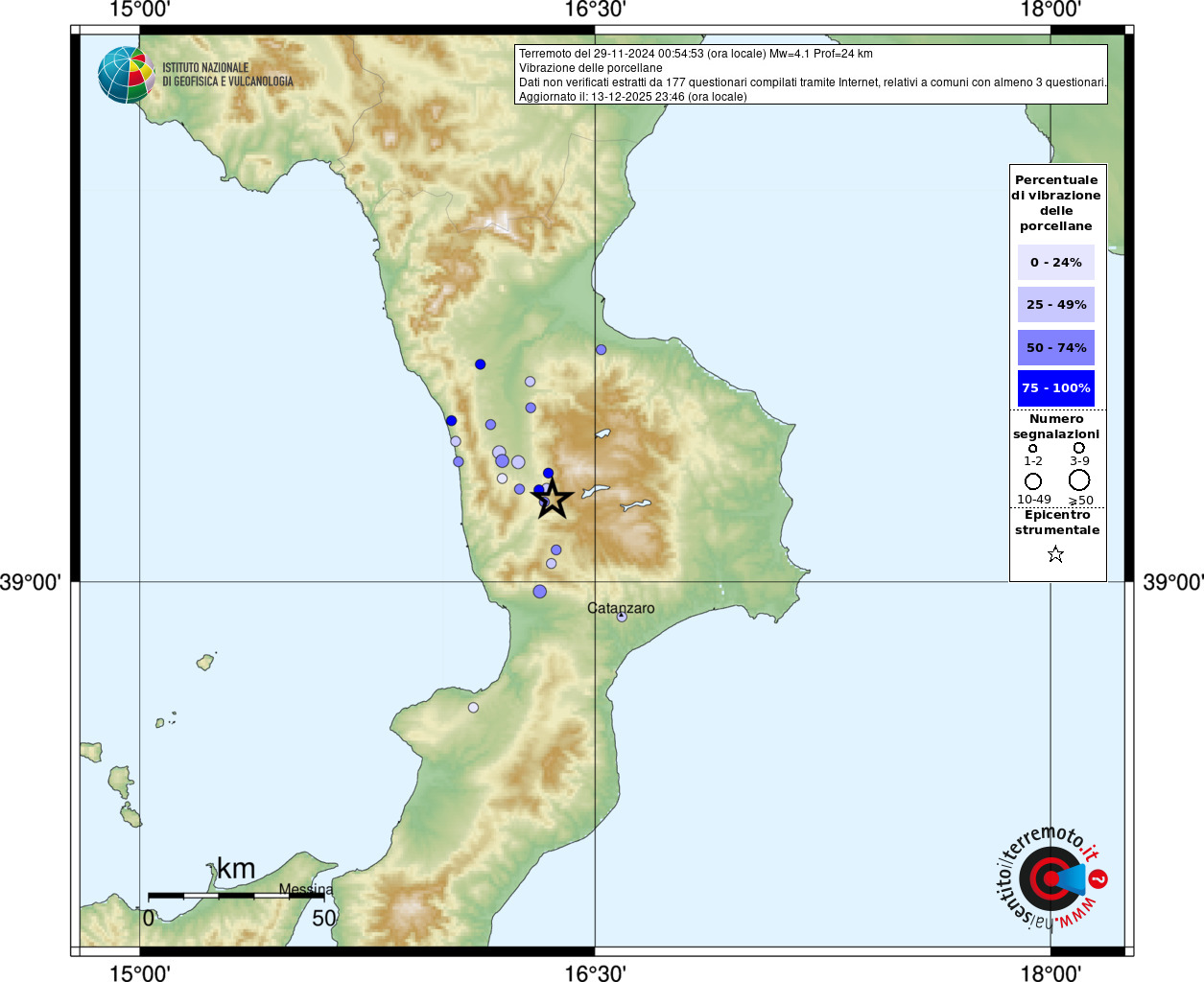The image size is (1204, 982).
Task: Click the 'Aggiornato il: 13-12-2025' text line
Action: point(633,97)
